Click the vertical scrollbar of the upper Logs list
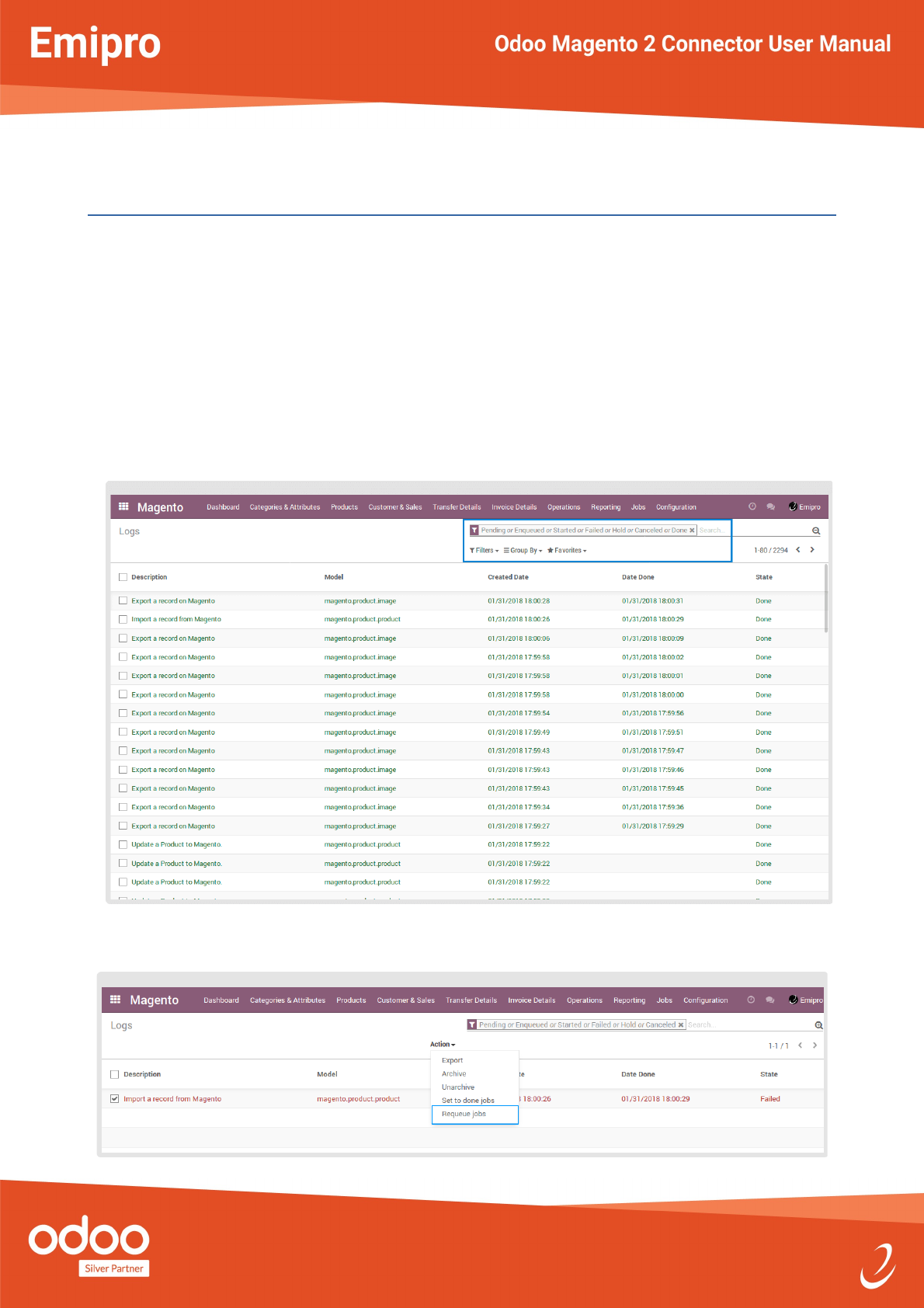This screenshot has height=1308, width=924. point(826,598)
